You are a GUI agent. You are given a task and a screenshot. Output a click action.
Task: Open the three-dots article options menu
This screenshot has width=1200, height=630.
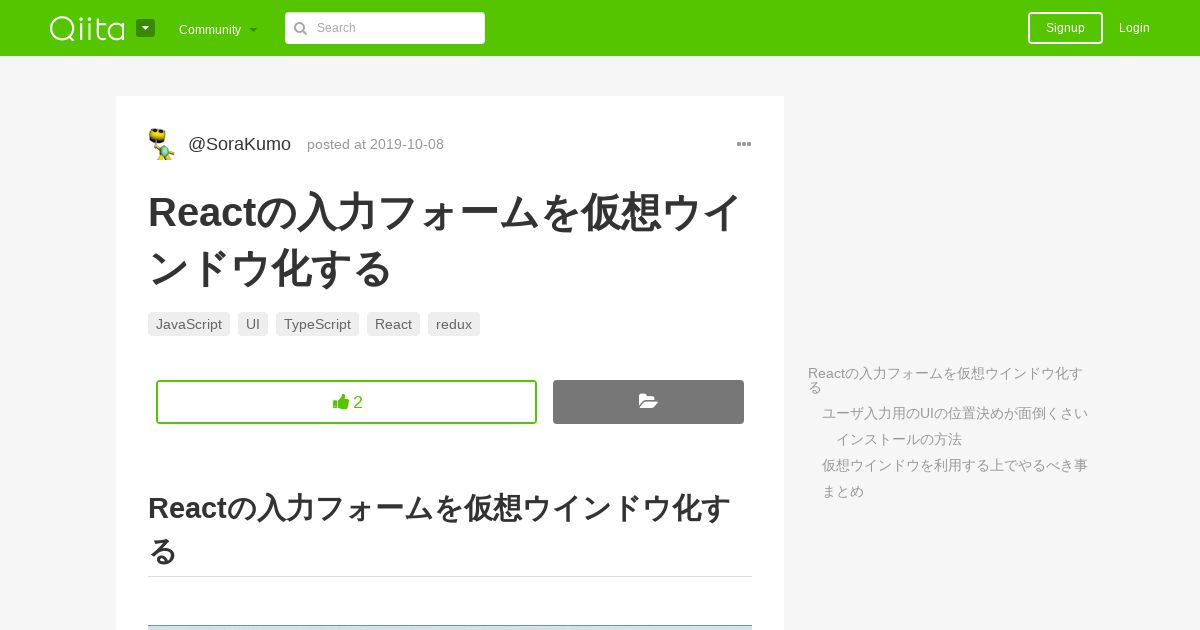click(x=744, y=144)
